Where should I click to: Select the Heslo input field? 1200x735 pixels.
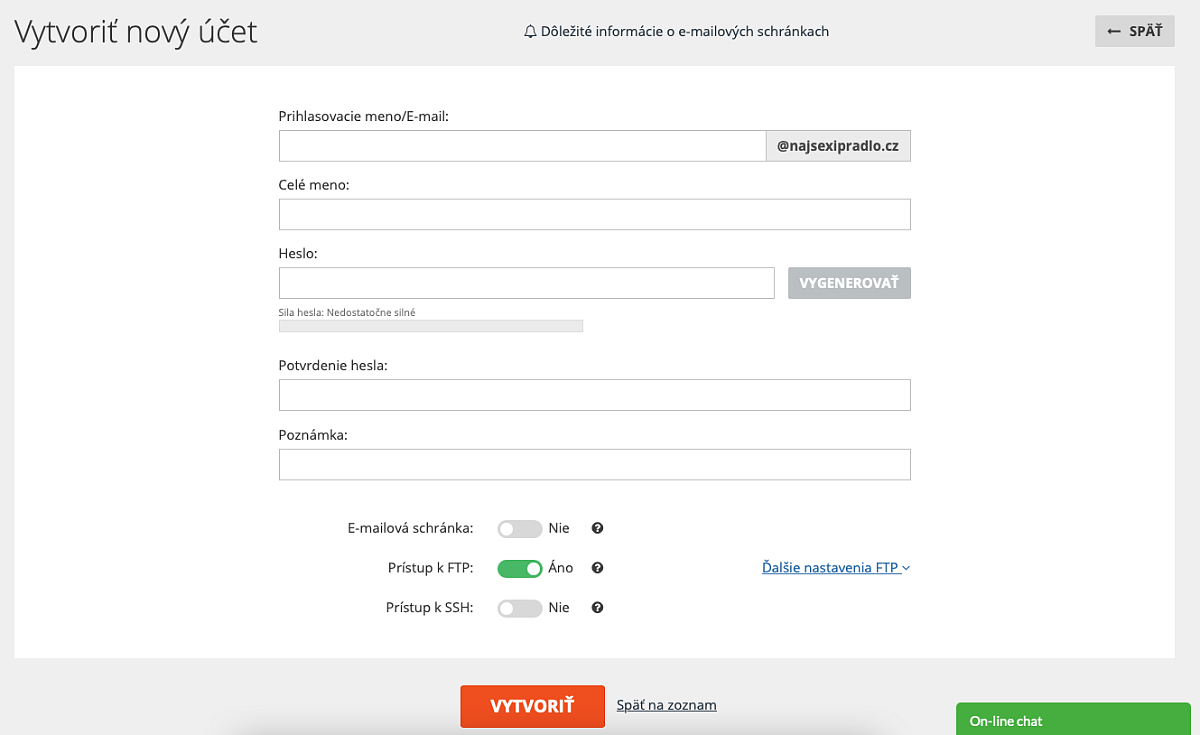point(527,283)
